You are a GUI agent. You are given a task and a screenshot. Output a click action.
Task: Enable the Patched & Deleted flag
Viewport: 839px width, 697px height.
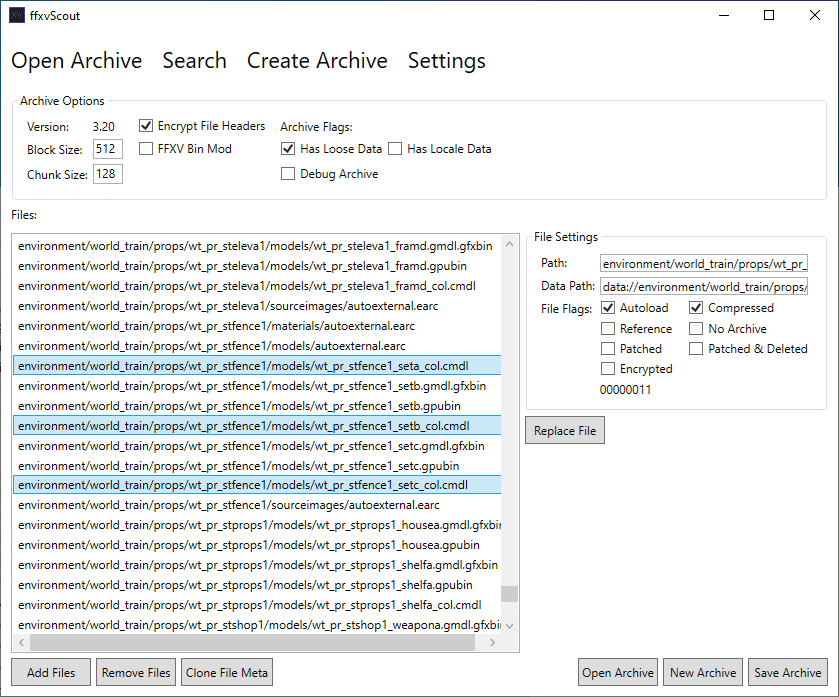point(697,349)
